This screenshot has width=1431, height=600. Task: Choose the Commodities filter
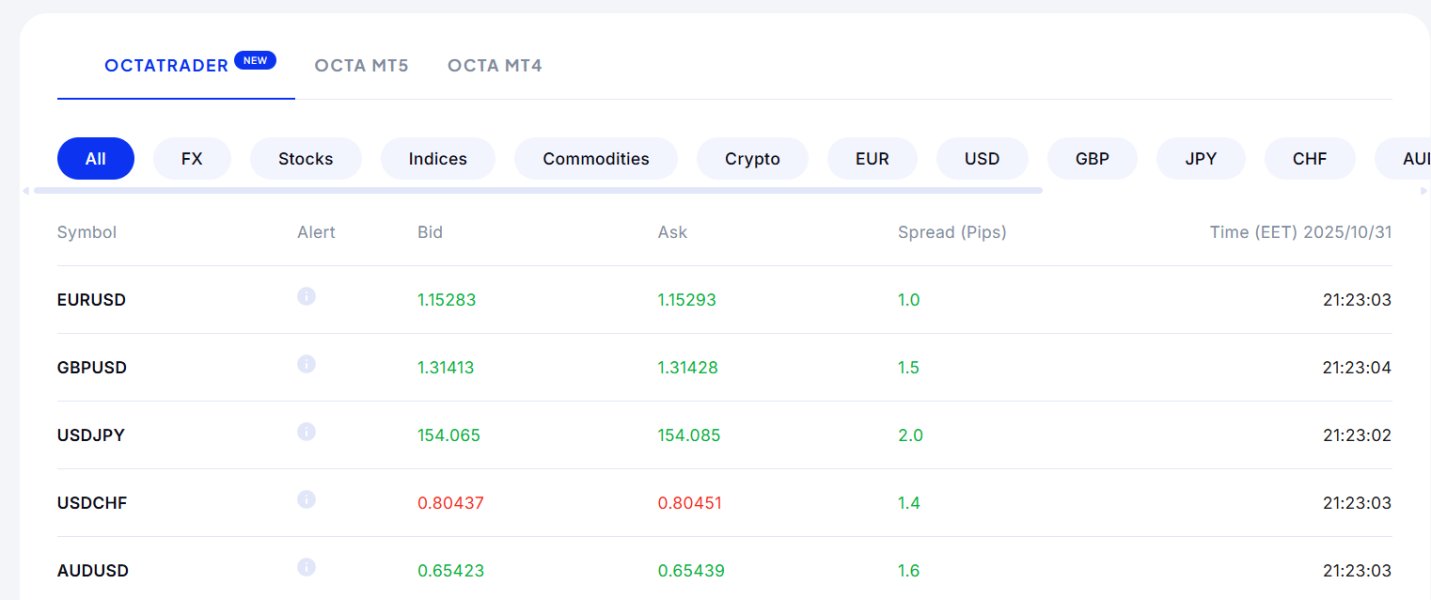(596, 158)
